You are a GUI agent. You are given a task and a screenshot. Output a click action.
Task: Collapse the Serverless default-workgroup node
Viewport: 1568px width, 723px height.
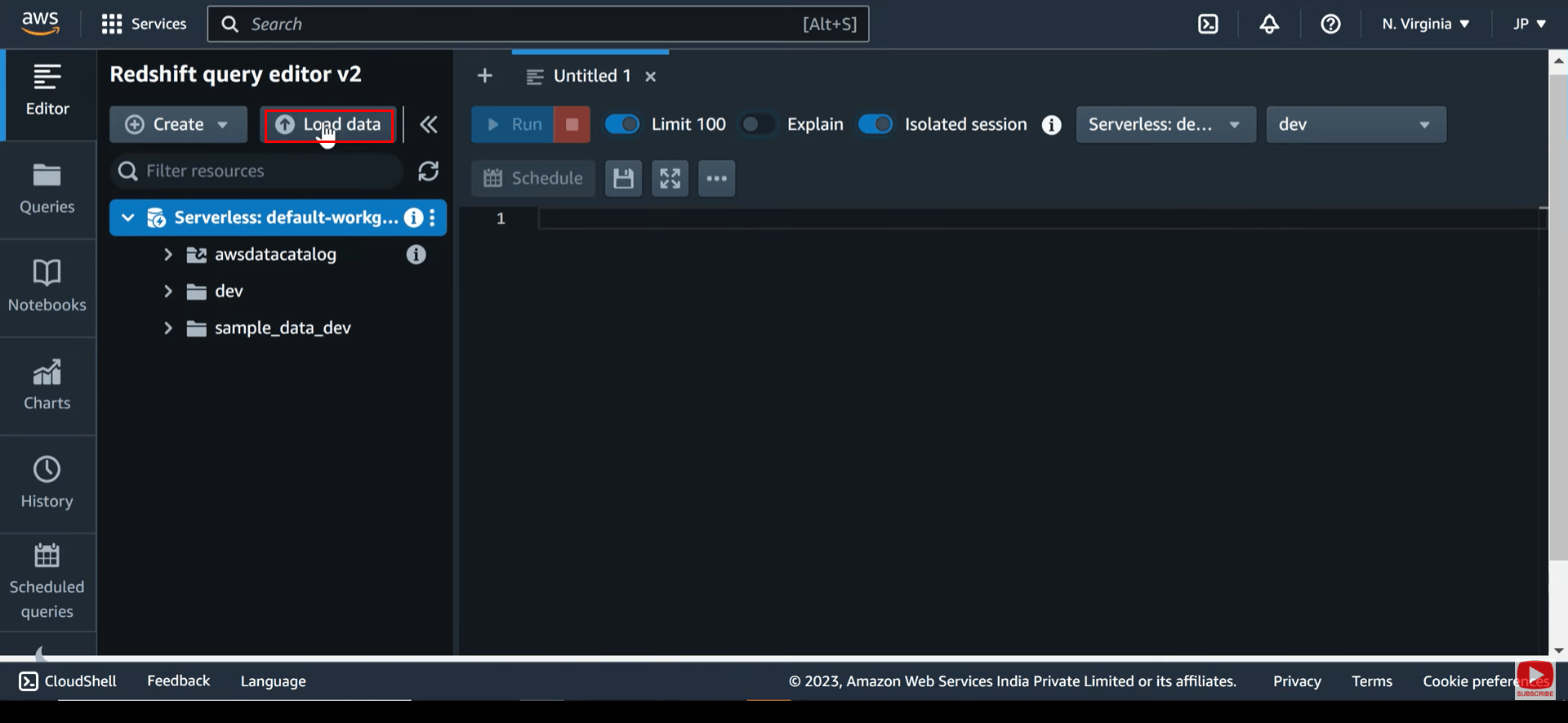127,217
